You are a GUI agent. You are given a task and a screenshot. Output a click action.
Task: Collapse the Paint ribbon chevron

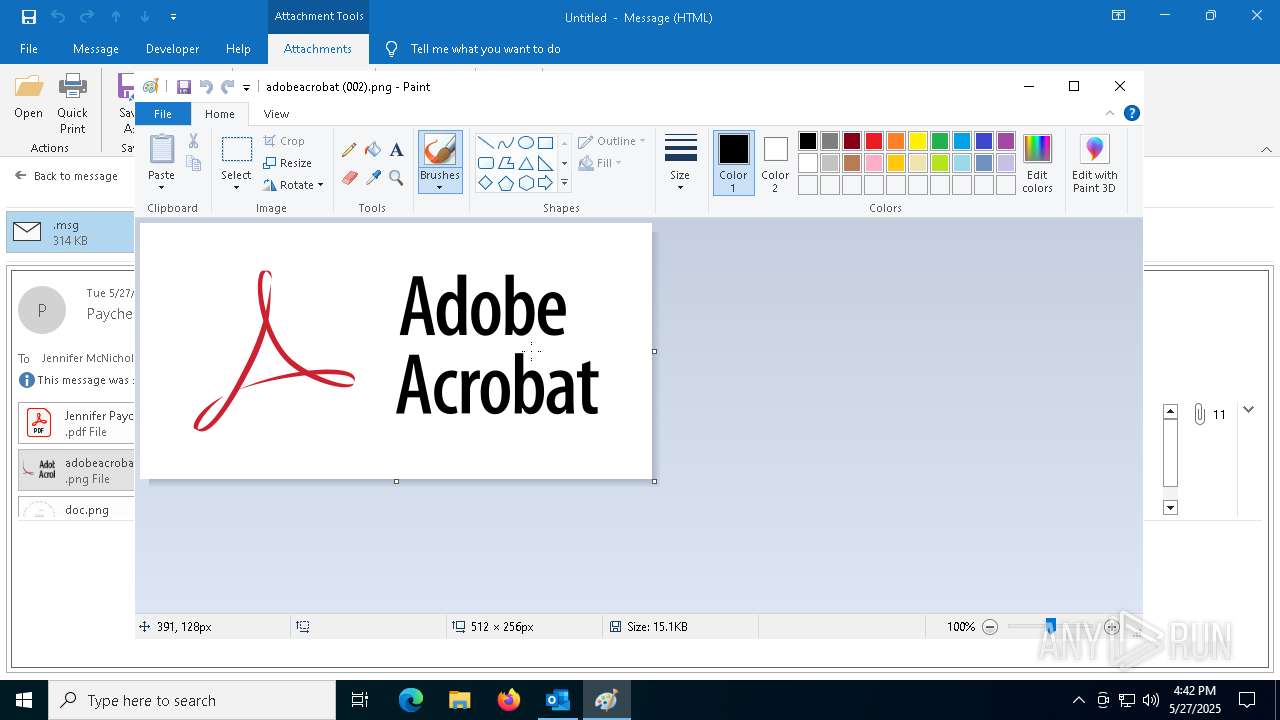(1110, 113)
